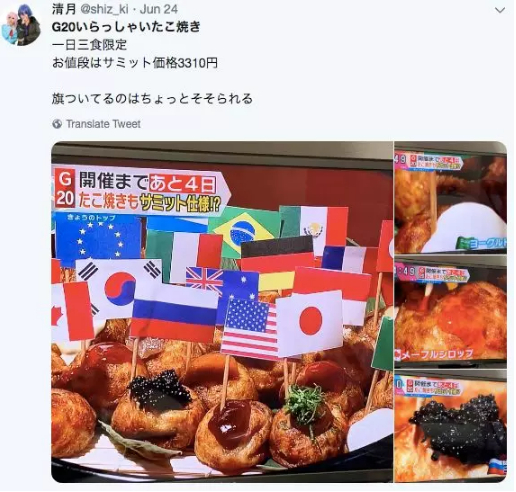
Task: Click the EU flag in the main photo
Action: [x=99, y=237]
